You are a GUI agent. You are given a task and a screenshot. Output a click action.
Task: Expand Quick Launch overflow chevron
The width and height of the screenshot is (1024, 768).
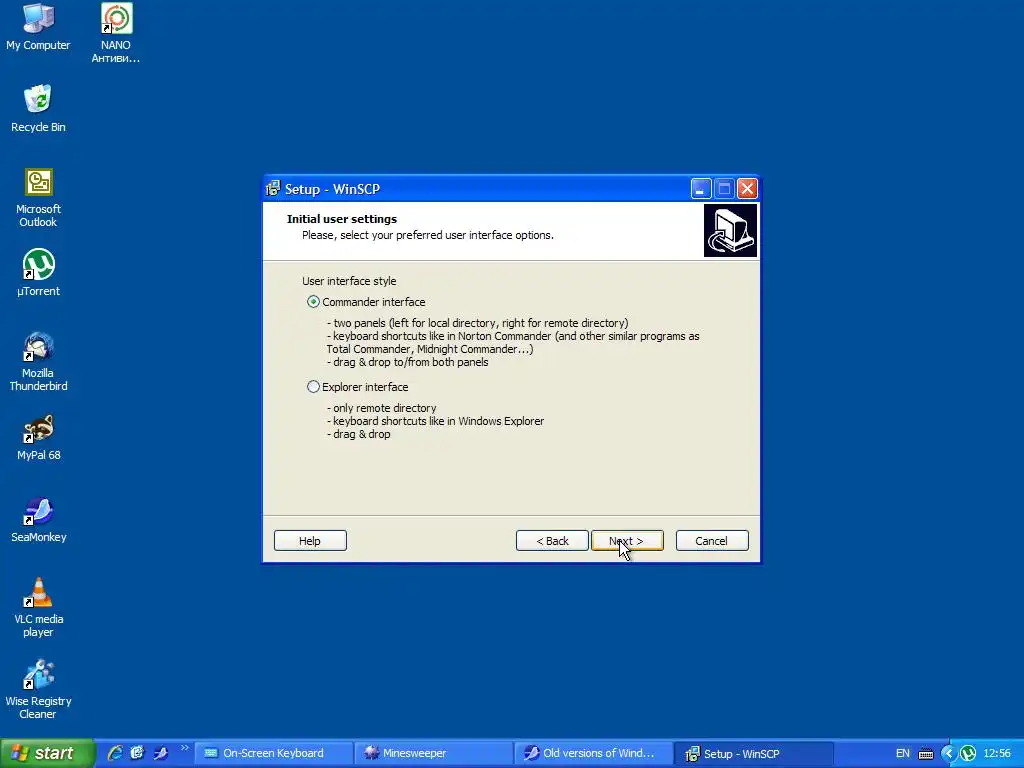184,748
